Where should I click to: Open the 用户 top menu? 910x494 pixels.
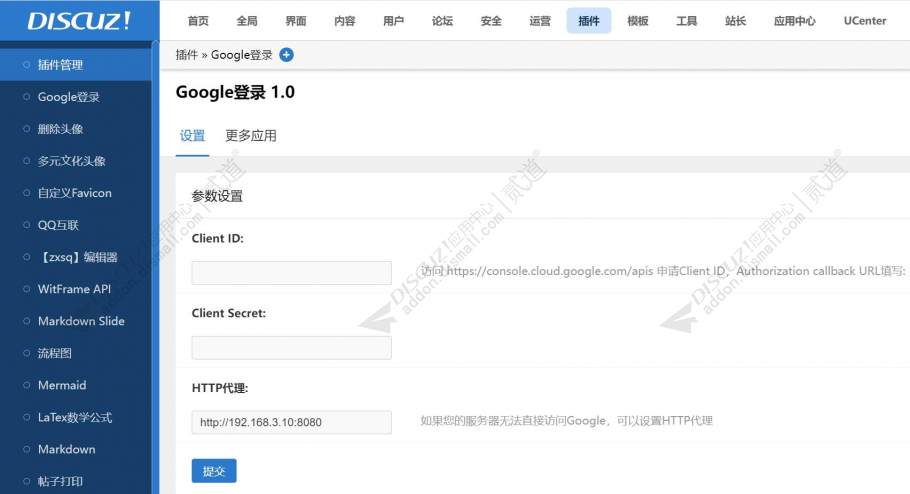(393, 21)
